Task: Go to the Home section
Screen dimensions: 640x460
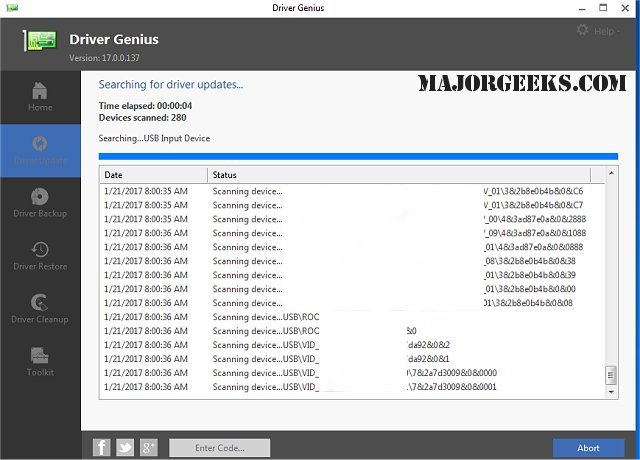Action: [x=40, y=96]
